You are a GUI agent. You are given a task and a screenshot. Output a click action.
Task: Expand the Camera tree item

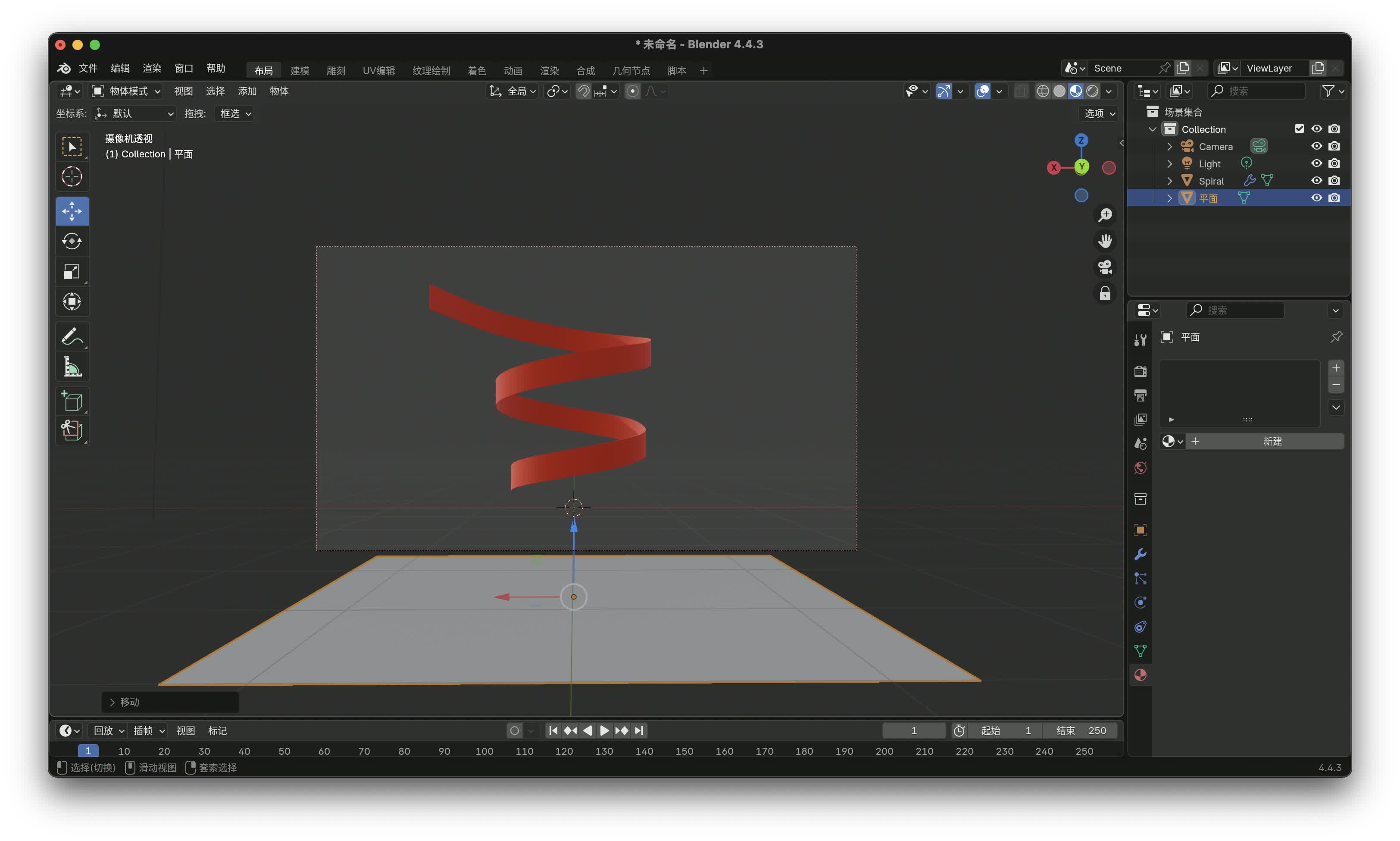pos(1169,147)
